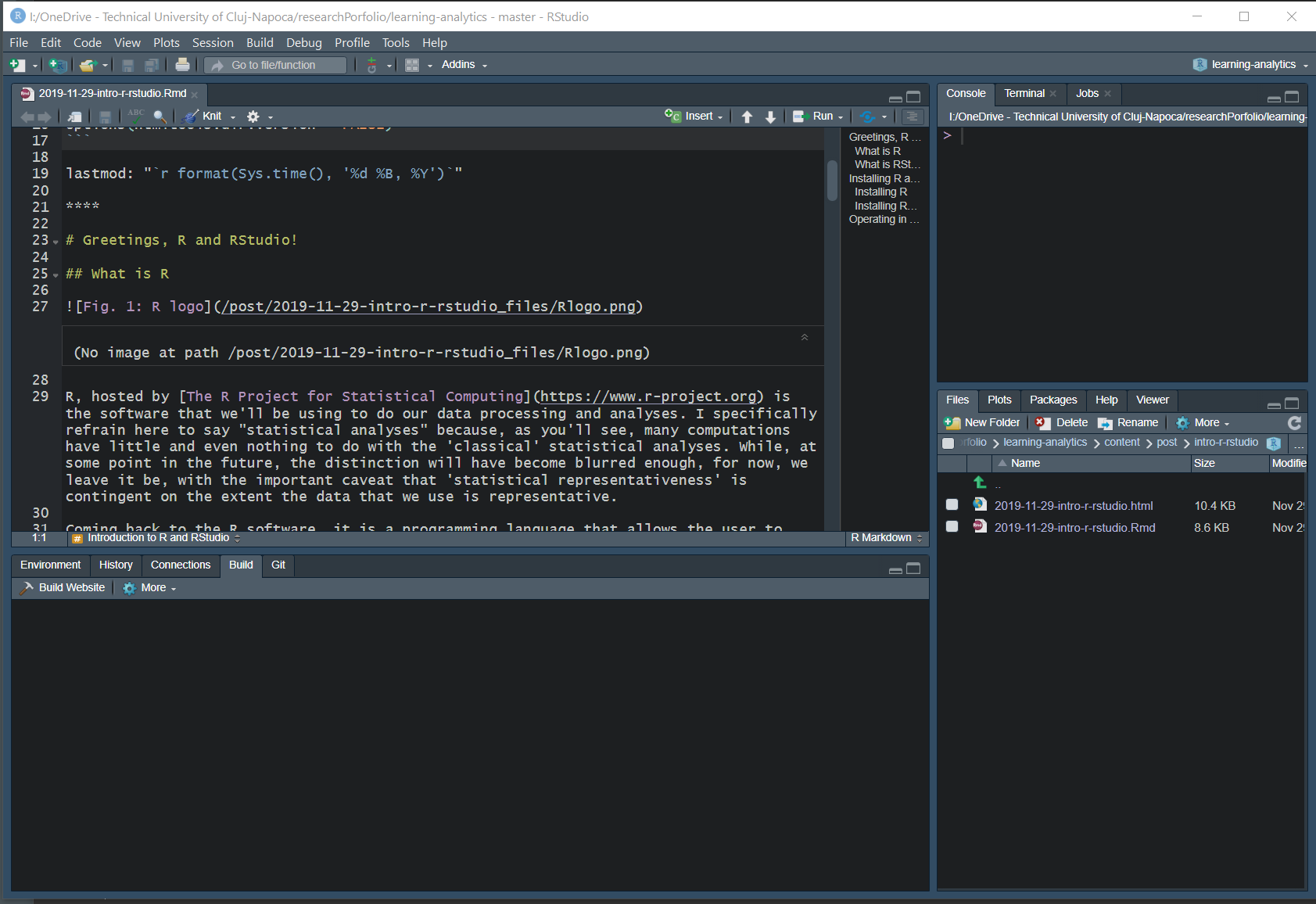
Task: Jump to Installing R a… outline entry
Action: pos(884,178)
